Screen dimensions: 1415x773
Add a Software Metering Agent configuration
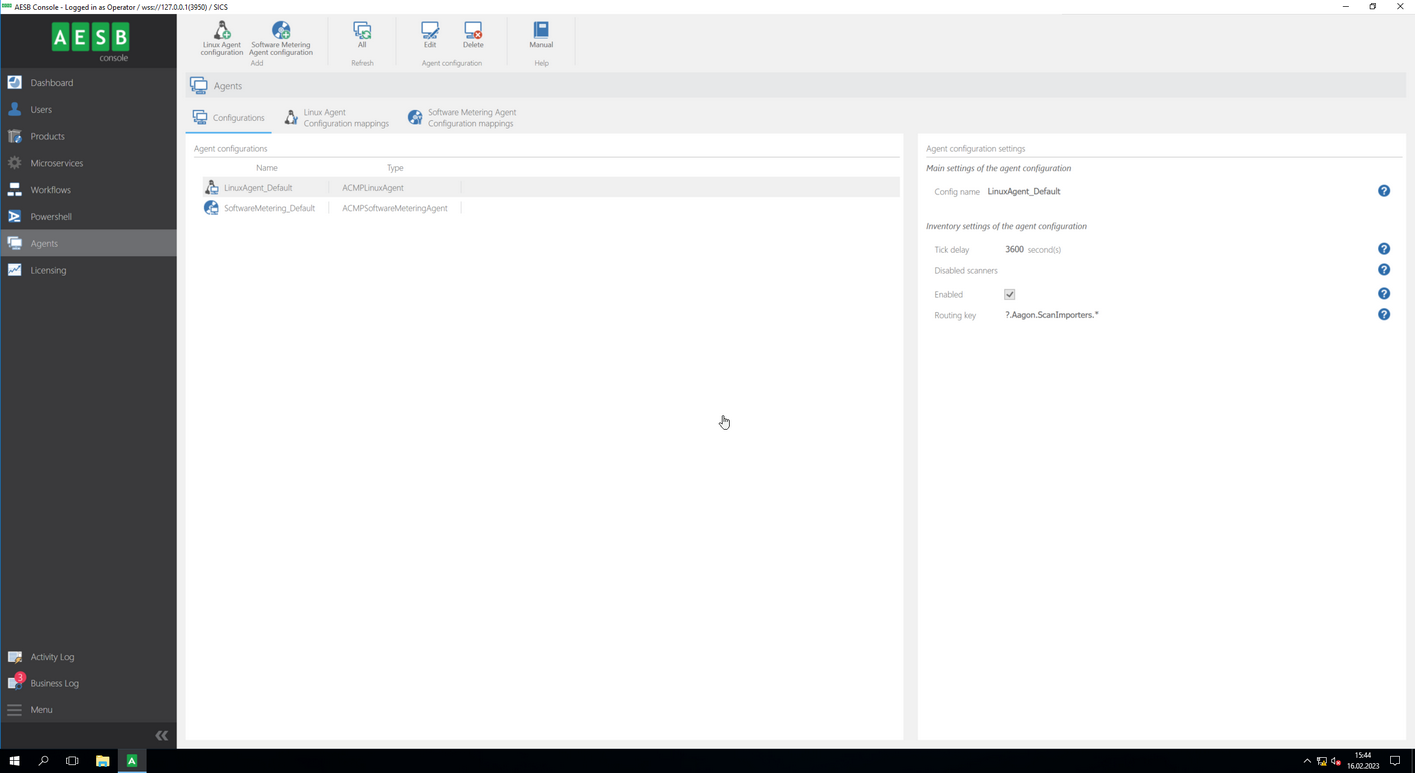(281, 38)
